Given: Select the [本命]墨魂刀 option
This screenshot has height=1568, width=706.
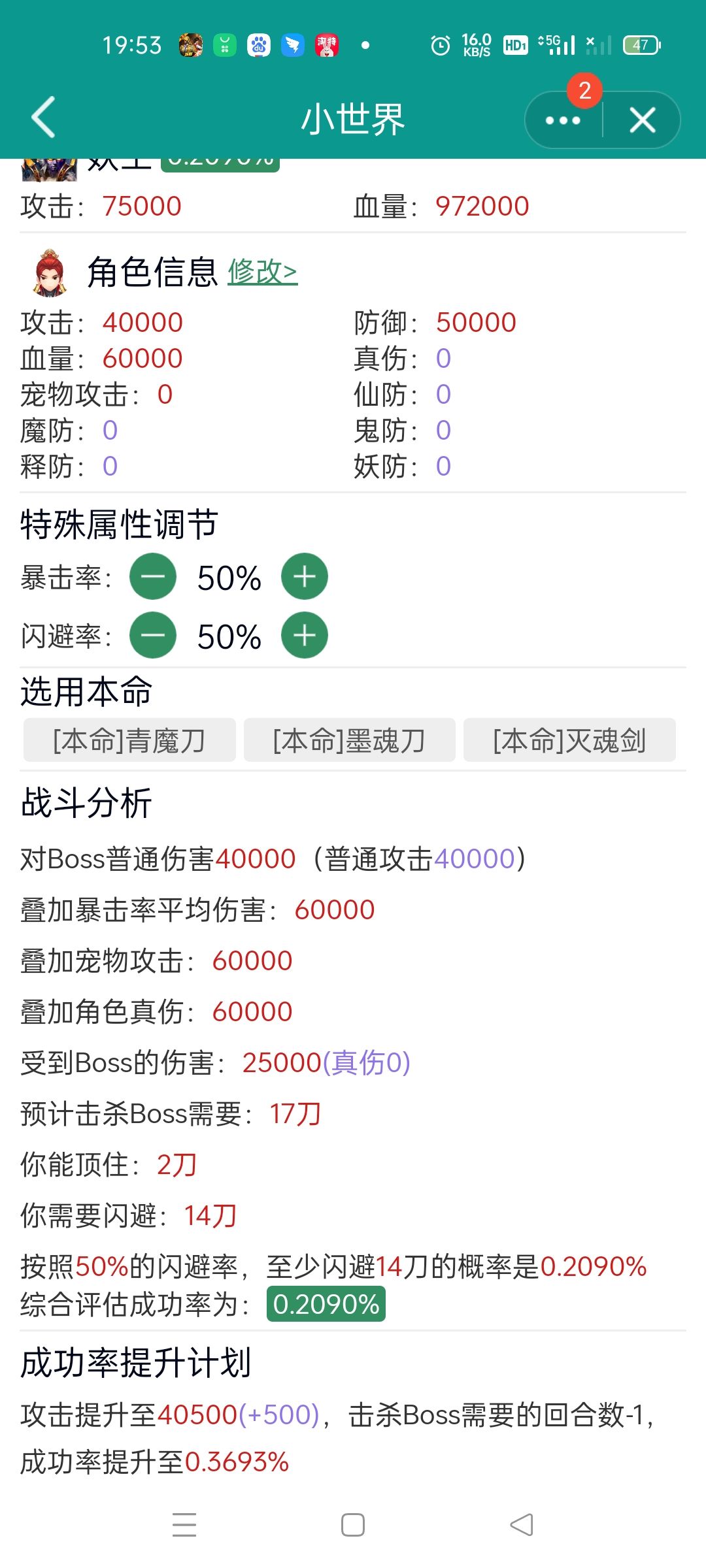Looking at the screenshot, I should pyautogui.click(x=350, y=740).
